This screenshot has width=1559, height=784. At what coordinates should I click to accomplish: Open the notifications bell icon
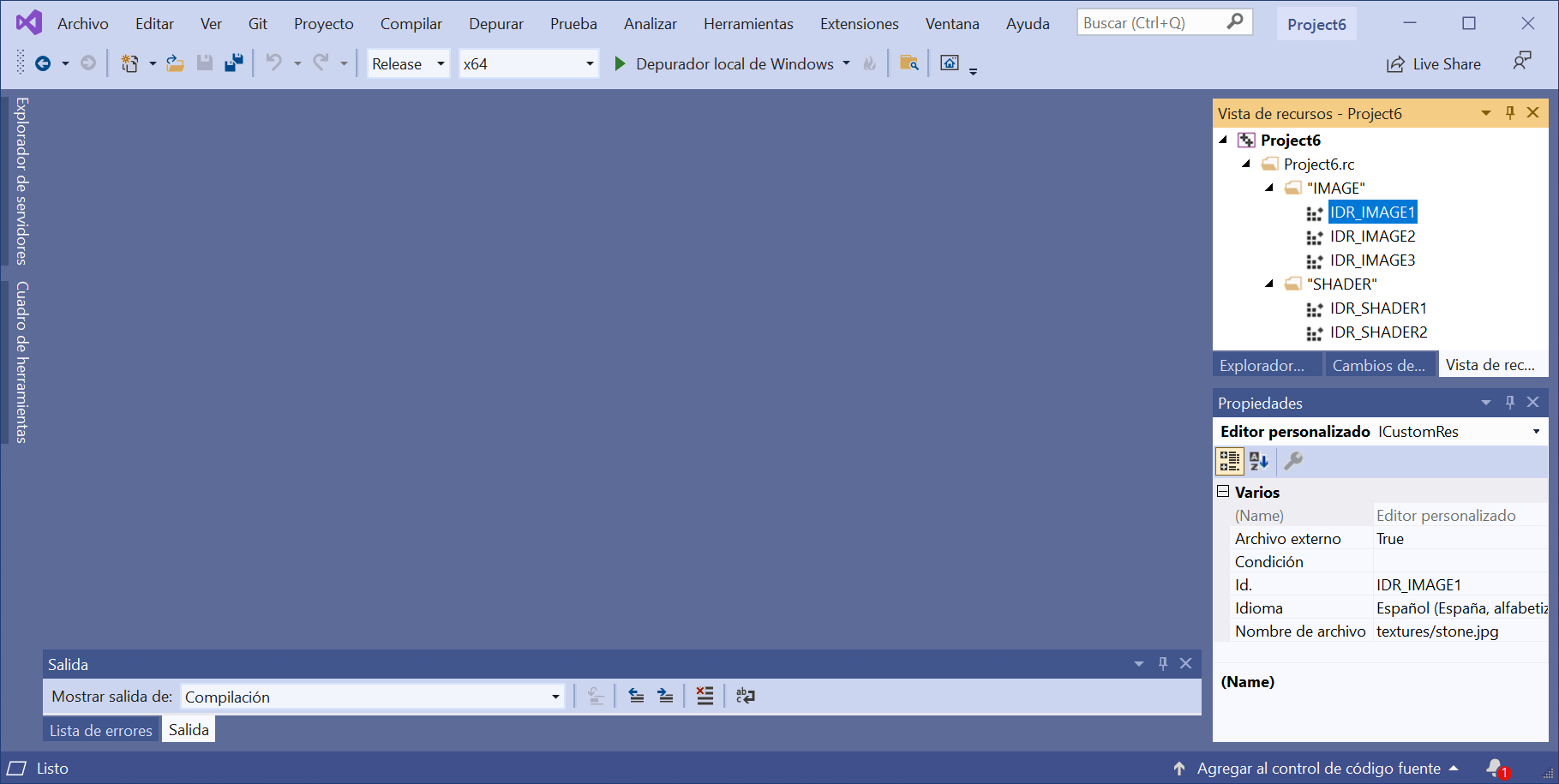(x=1496, y=768)
